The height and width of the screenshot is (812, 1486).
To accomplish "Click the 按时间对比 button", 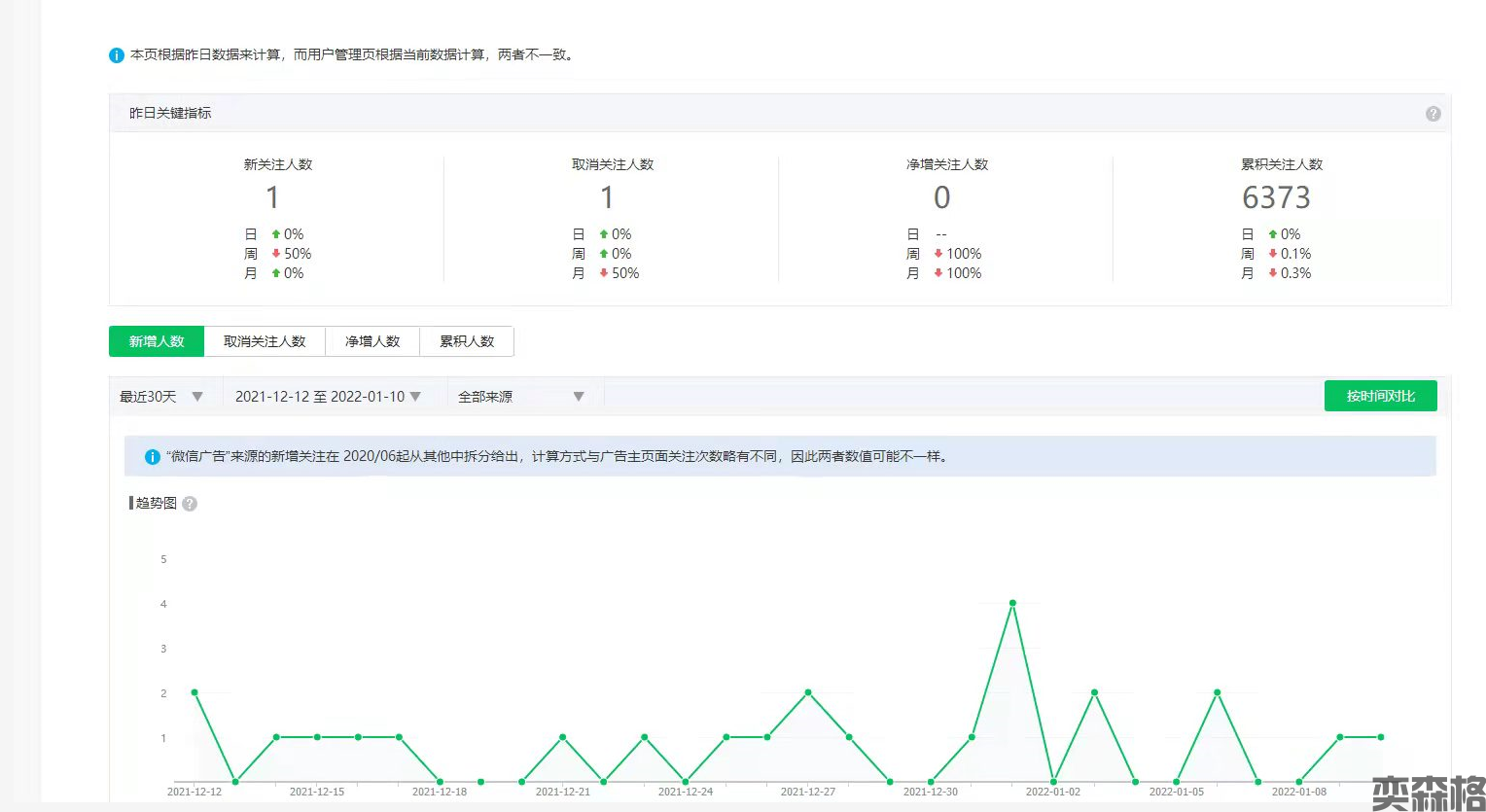I will click(x=1380, y=396).
